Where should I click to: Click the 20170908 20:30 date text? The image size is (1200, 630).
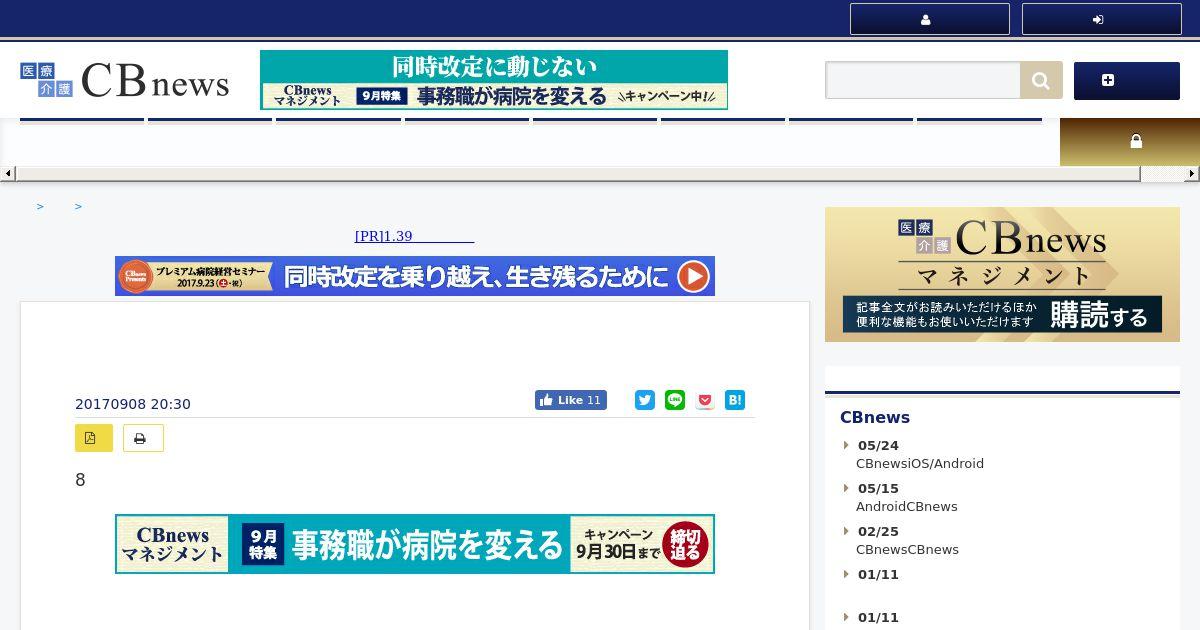pyautogui.click(x=133, y=404)
